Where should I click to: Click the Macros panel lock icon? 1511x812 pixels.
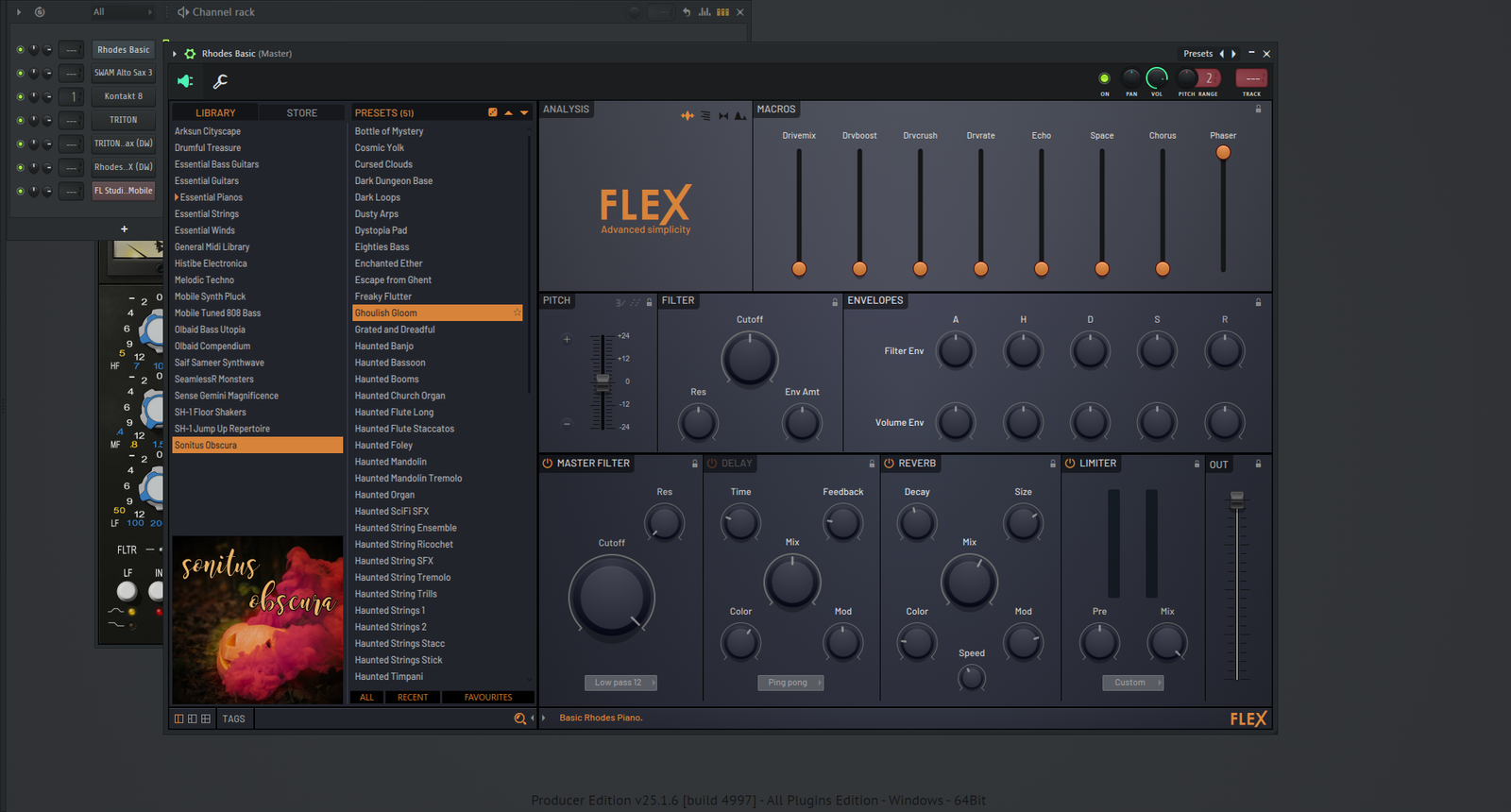[x=1258, y=110]
